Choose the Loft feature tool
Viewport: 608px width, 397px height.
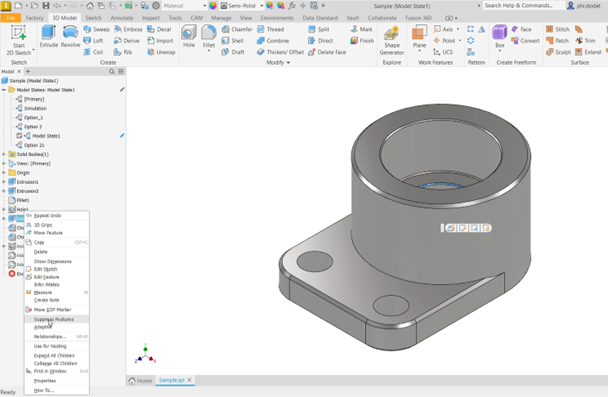click(x=93, y=40)
